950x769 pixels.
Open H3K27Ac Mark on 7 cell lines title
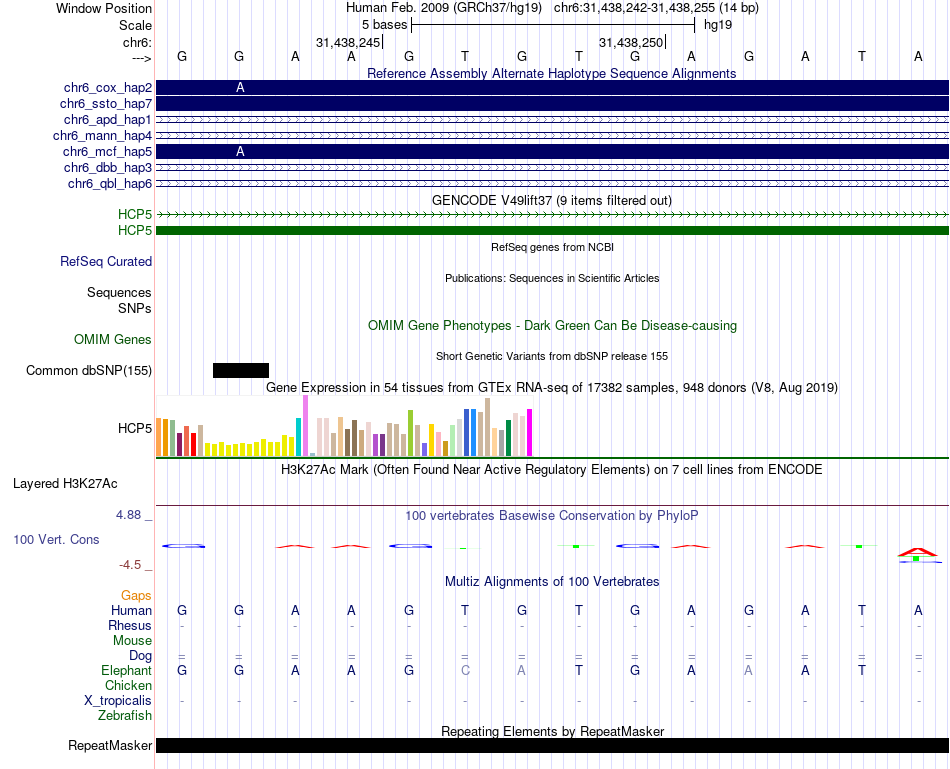point(552,470)
